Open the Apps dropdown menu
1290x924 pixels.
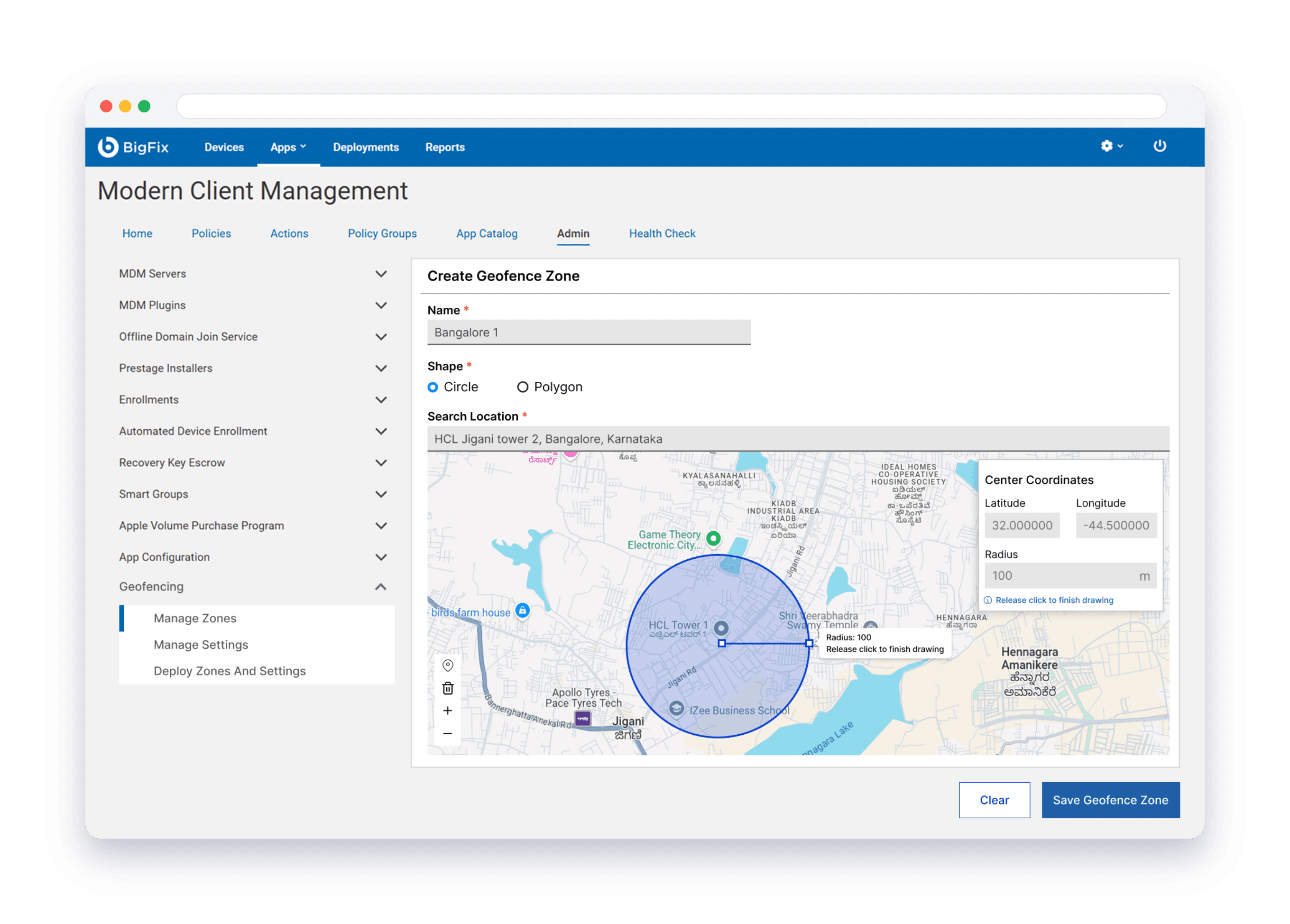[288, 147]
